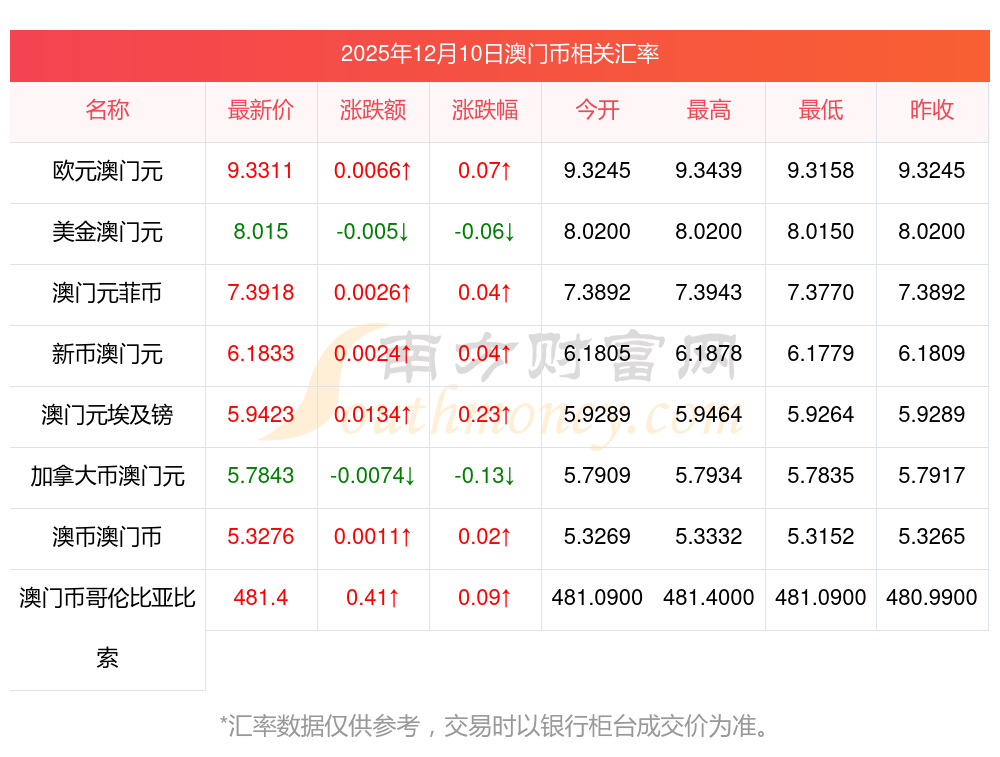Select the 最新价 column header
This screenshot has width=1000, height=757.
click(x=261, y=110)
